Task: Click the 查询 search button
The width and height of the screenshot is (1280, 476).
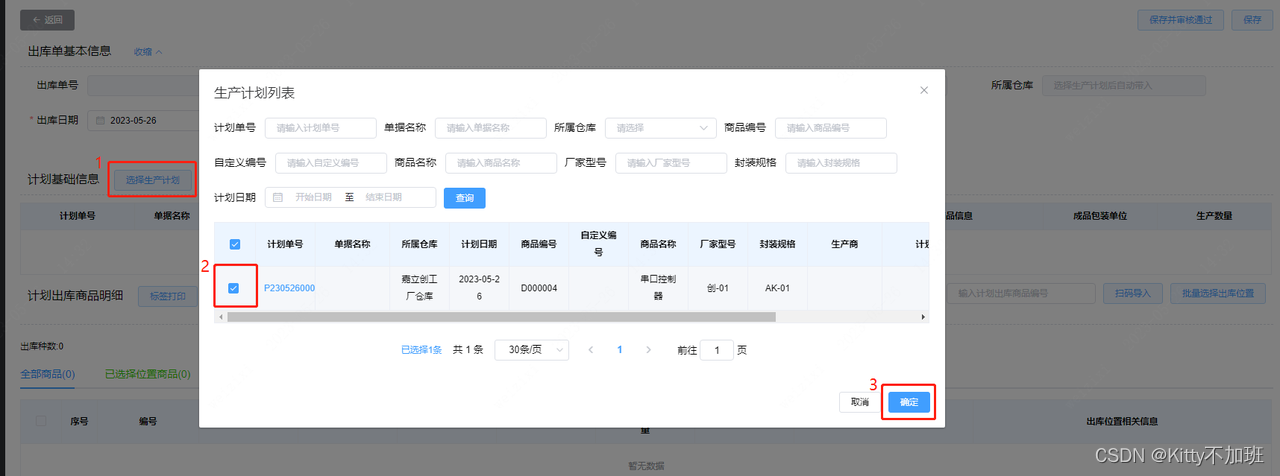Action: (x=465, y=198)
